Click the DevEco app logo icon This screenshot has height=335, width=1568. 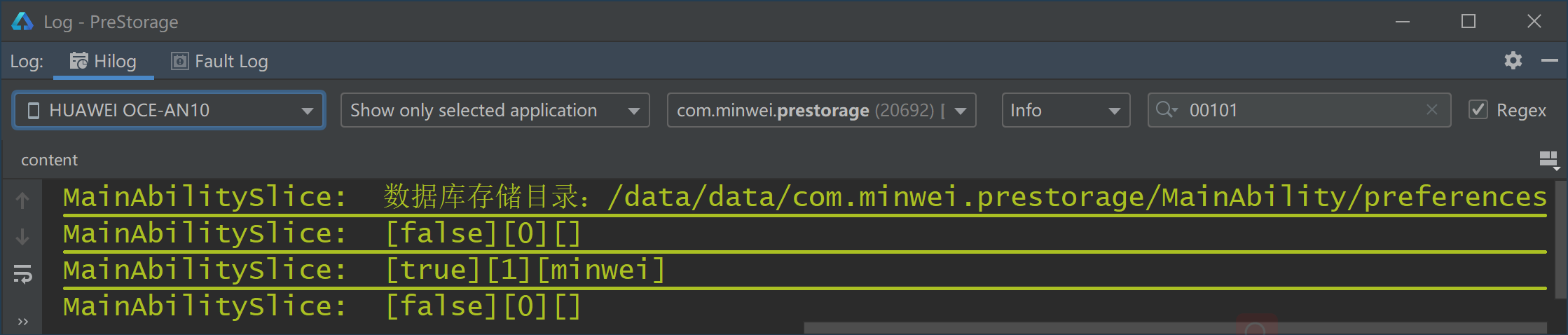[22, 22]
